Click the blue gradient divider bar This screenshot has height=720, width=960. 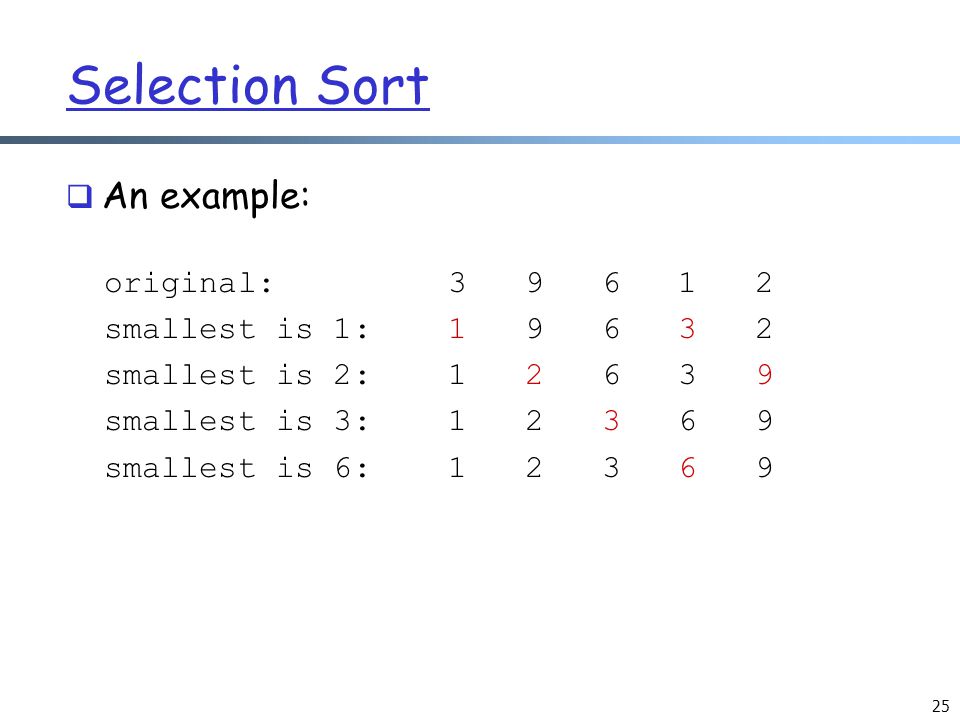(x=480, y=140)
